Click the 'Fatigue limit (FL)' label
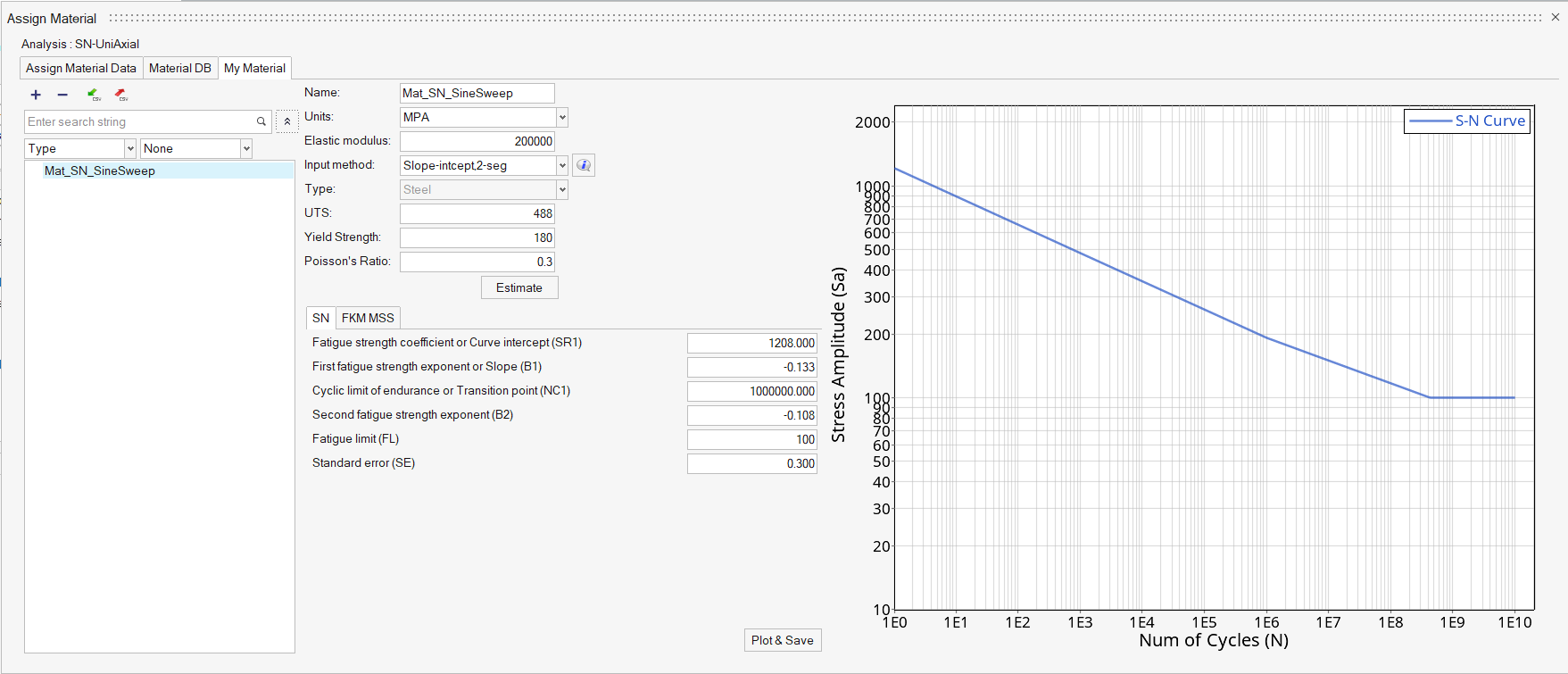This screenshot has width=1568, height=674. [355, 438]
